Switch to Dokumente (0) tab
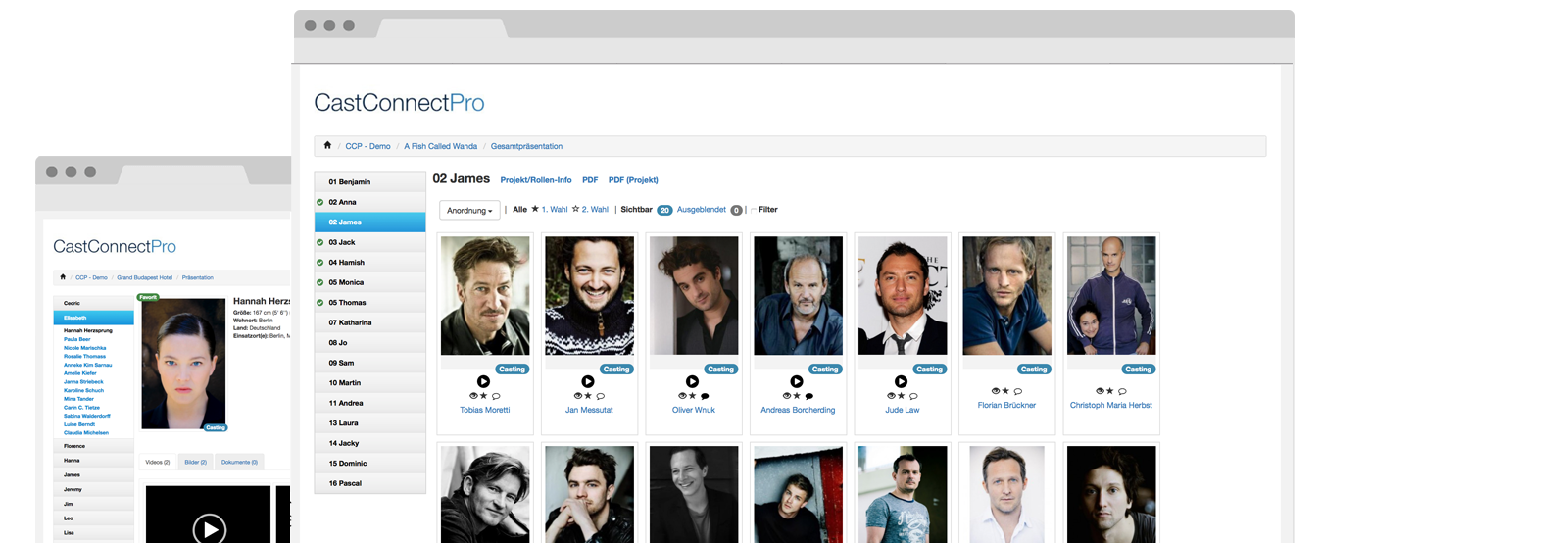1568x543 pixels. [239, 462]
